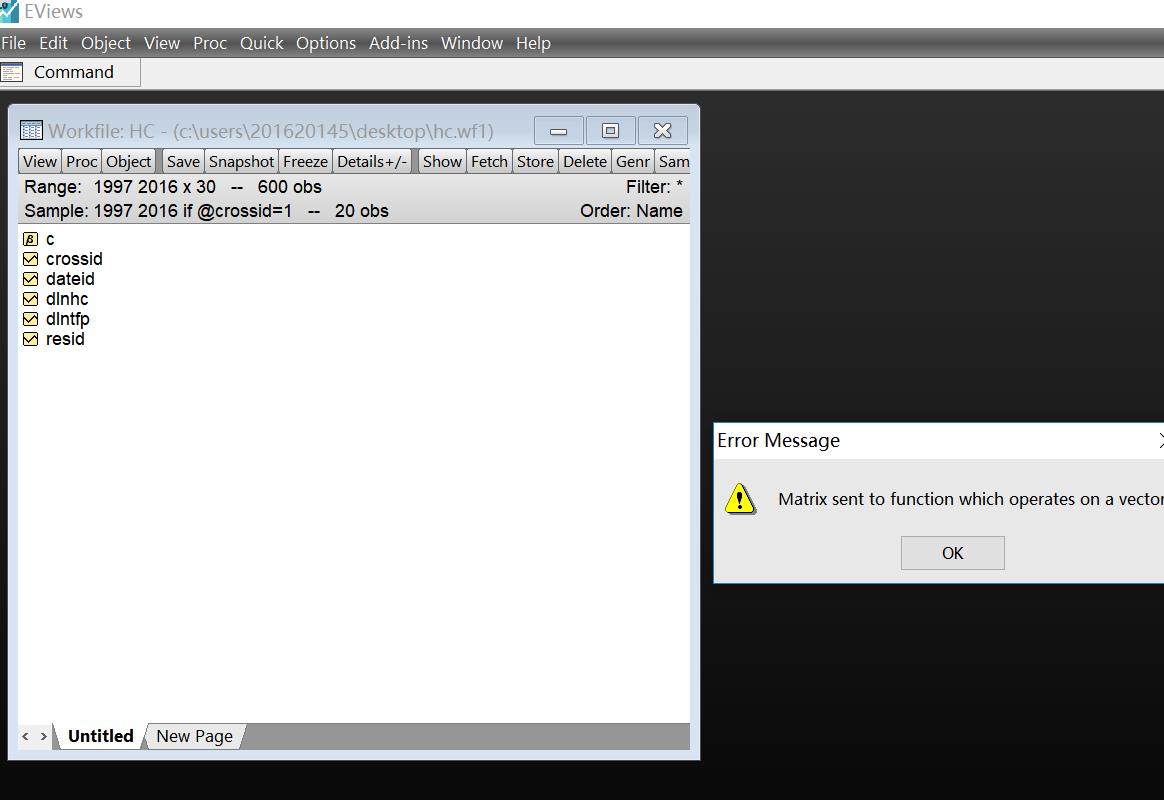Click the workfile window title icon
Viewport: 1164px width, 800px height.
tap(31, 131)
